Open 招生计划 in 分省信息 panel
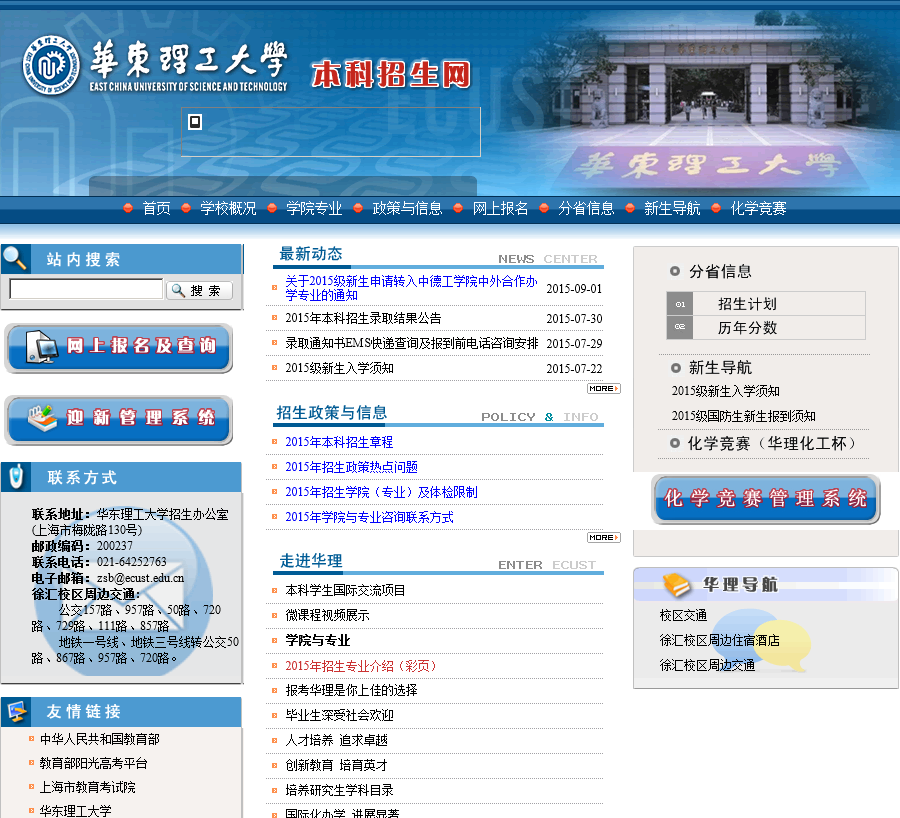Viewport: 900px width, 818px height. [747, 304]
